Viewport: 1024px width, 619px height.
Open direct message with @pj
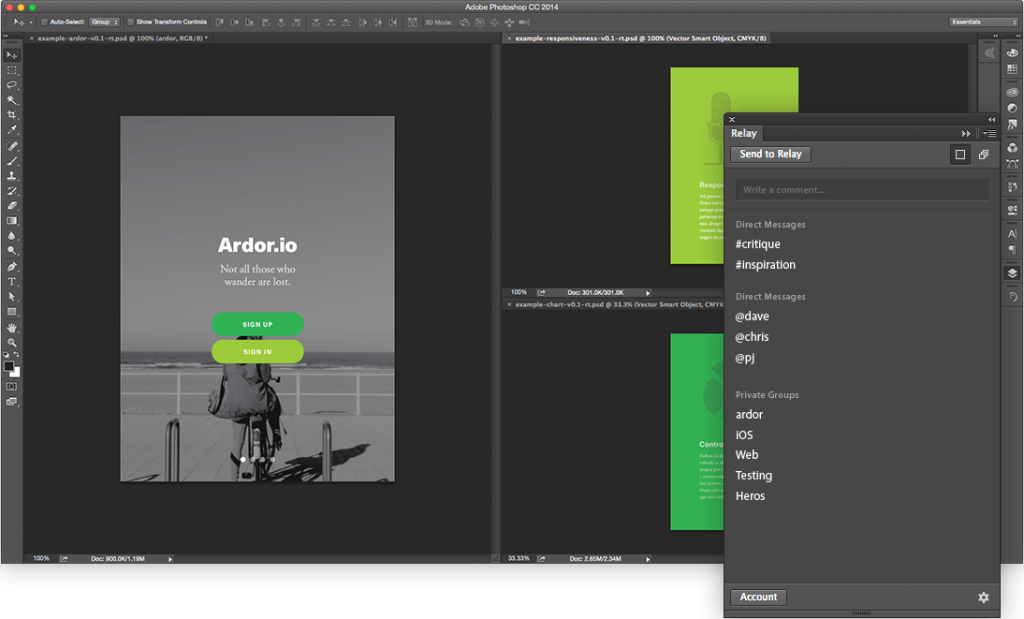pyautogui.click(x=744, y=358)
